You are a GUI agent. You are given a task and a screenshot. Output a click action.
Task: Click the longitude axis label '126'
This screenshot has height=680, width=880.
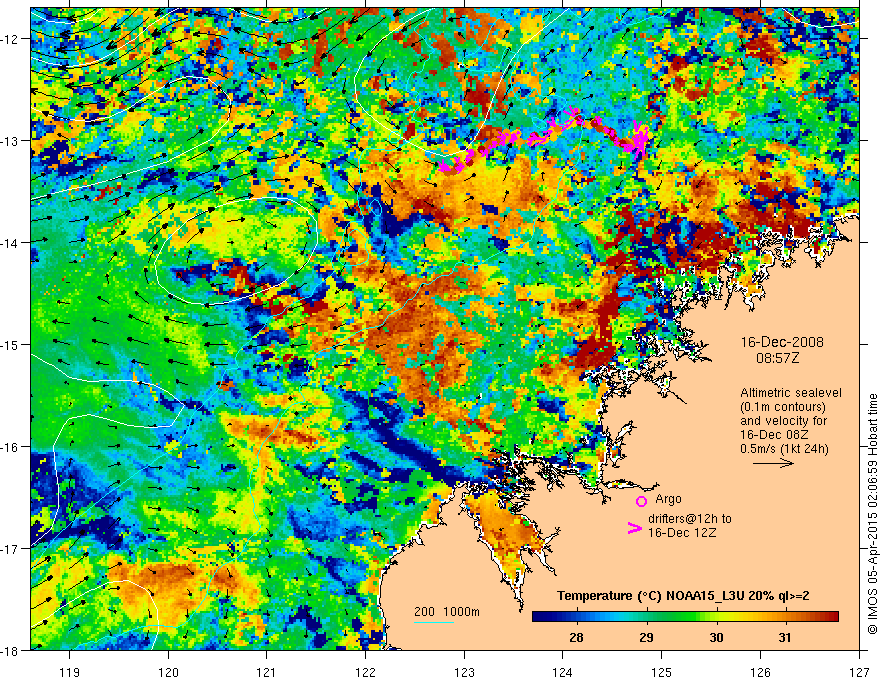coord(760,672)
